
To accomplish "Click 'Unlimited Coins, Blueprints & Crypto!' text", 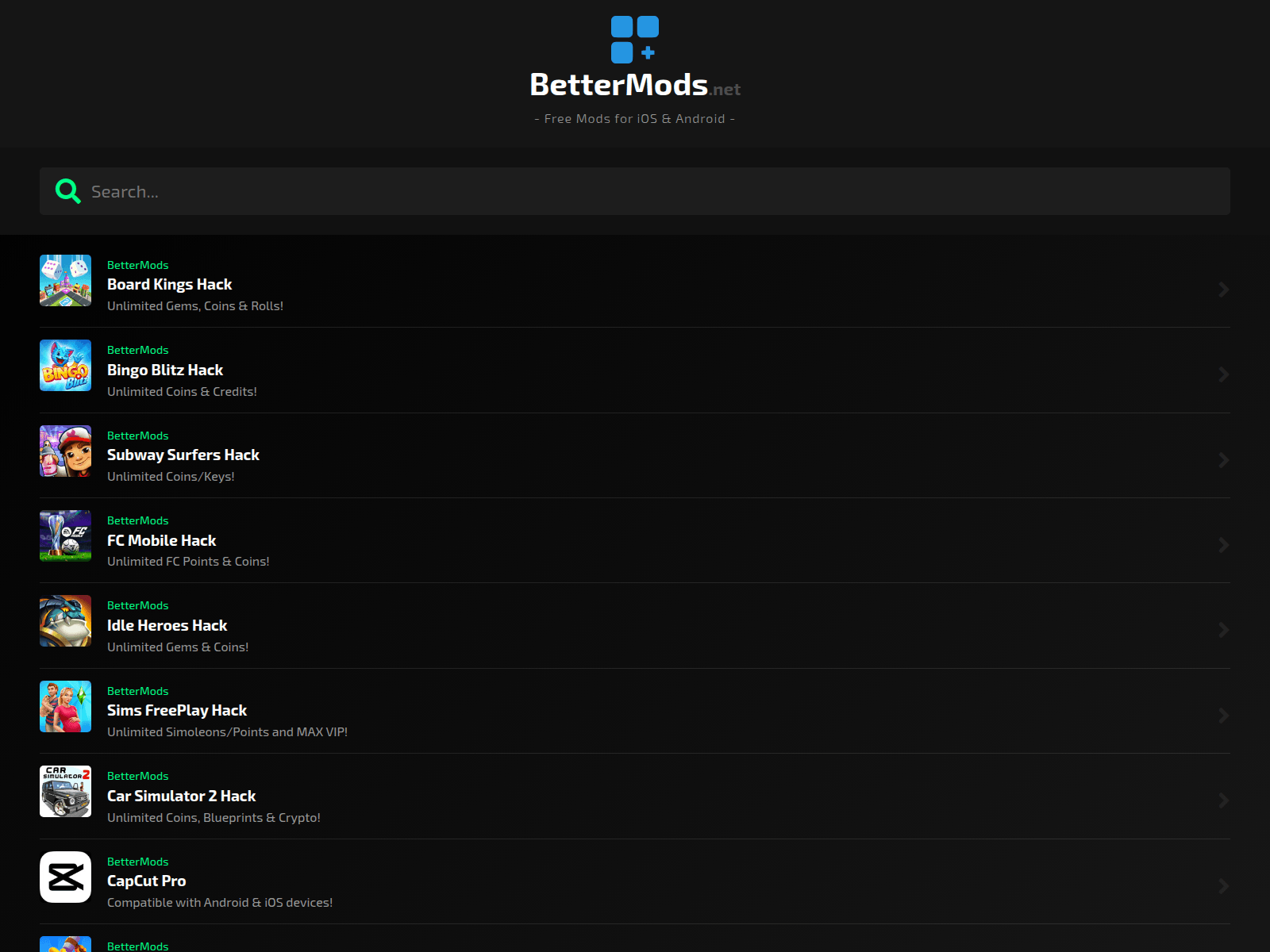I will pos(214,818).
